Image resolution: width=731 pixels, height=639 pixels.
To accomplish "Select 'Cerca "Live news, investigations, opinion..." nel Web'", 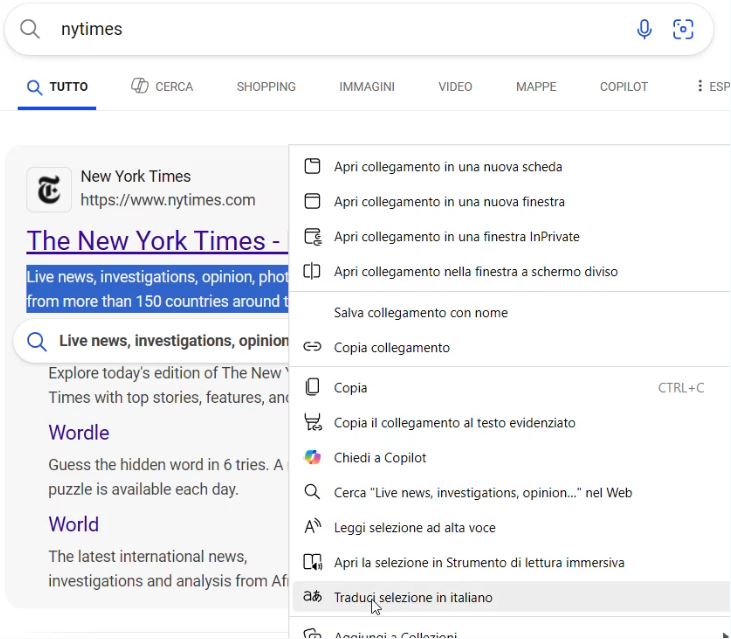I will [511, 492].
